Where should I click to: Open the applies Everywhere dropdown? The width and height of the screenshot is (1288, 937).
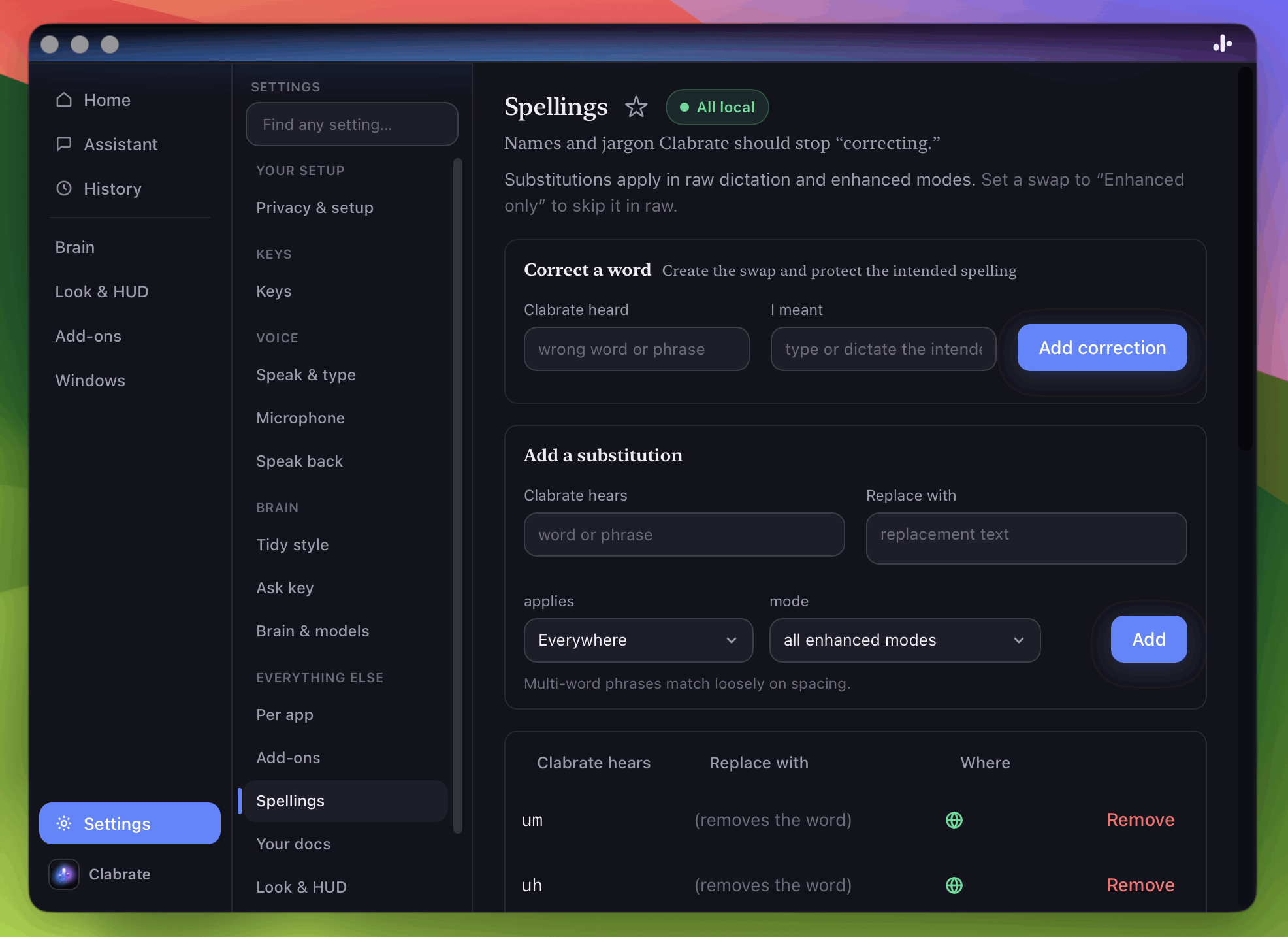(x=638, y=640)
